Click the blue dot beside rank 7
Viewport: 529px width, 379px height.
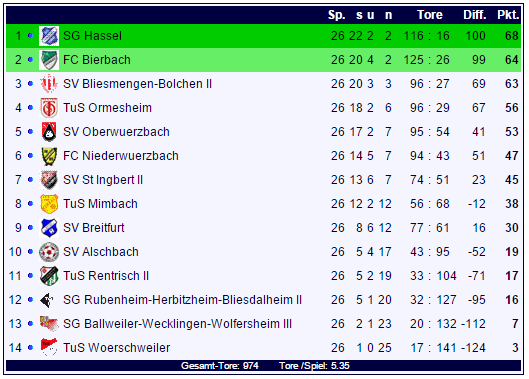click(x=30, y=180)
